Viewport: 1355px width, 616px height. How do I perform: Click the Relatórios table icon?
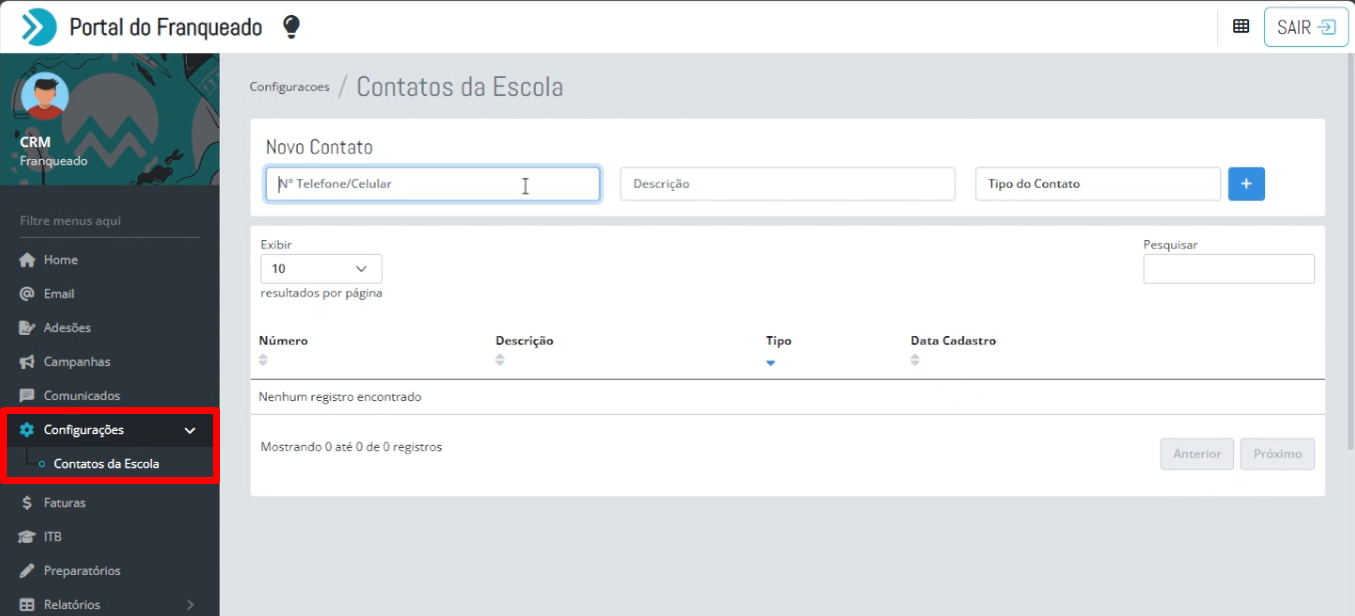[27, 605]
